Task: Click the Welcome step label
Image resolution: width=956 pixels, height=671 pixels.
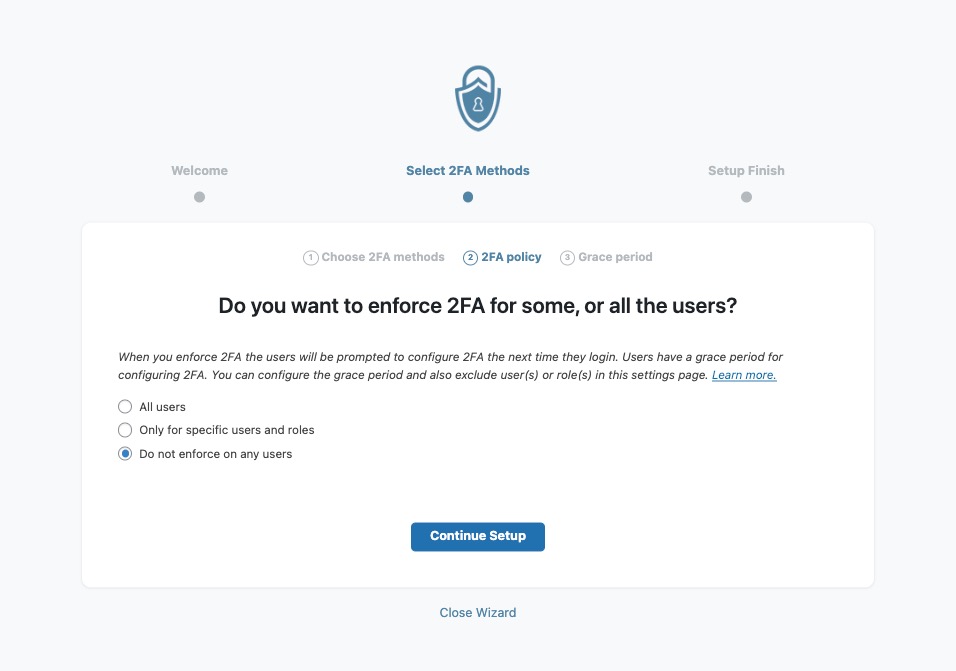Action: pyautogui.click(x=199, y=171)
